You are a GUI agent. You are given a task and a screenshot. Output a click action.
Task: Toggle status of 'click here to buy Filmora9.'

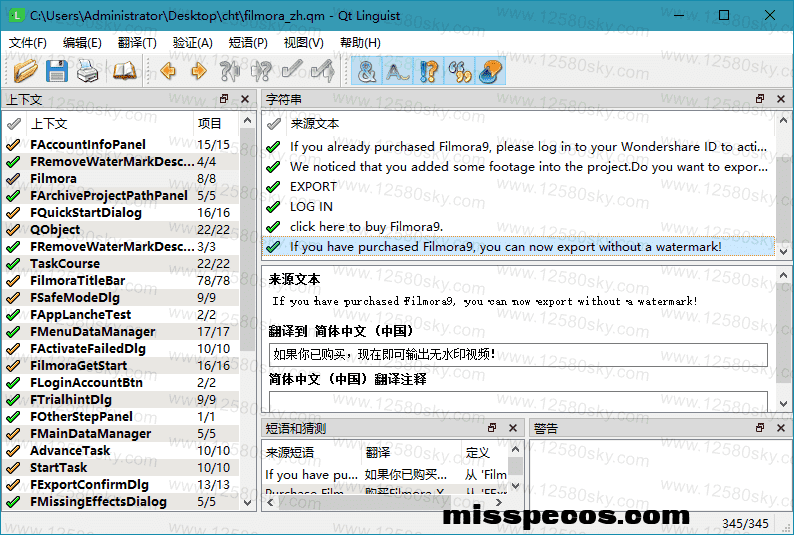click(273, 227)
